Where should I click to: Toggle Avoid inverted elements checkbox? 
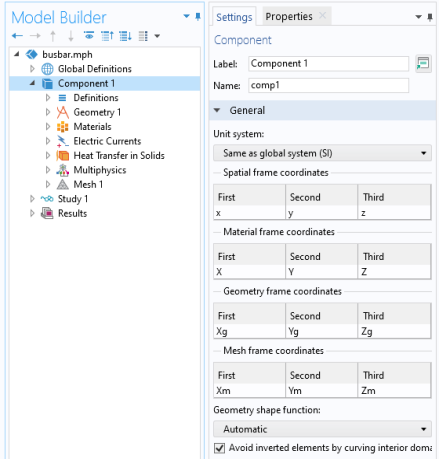pyautogui.click(x=219, y=448)
